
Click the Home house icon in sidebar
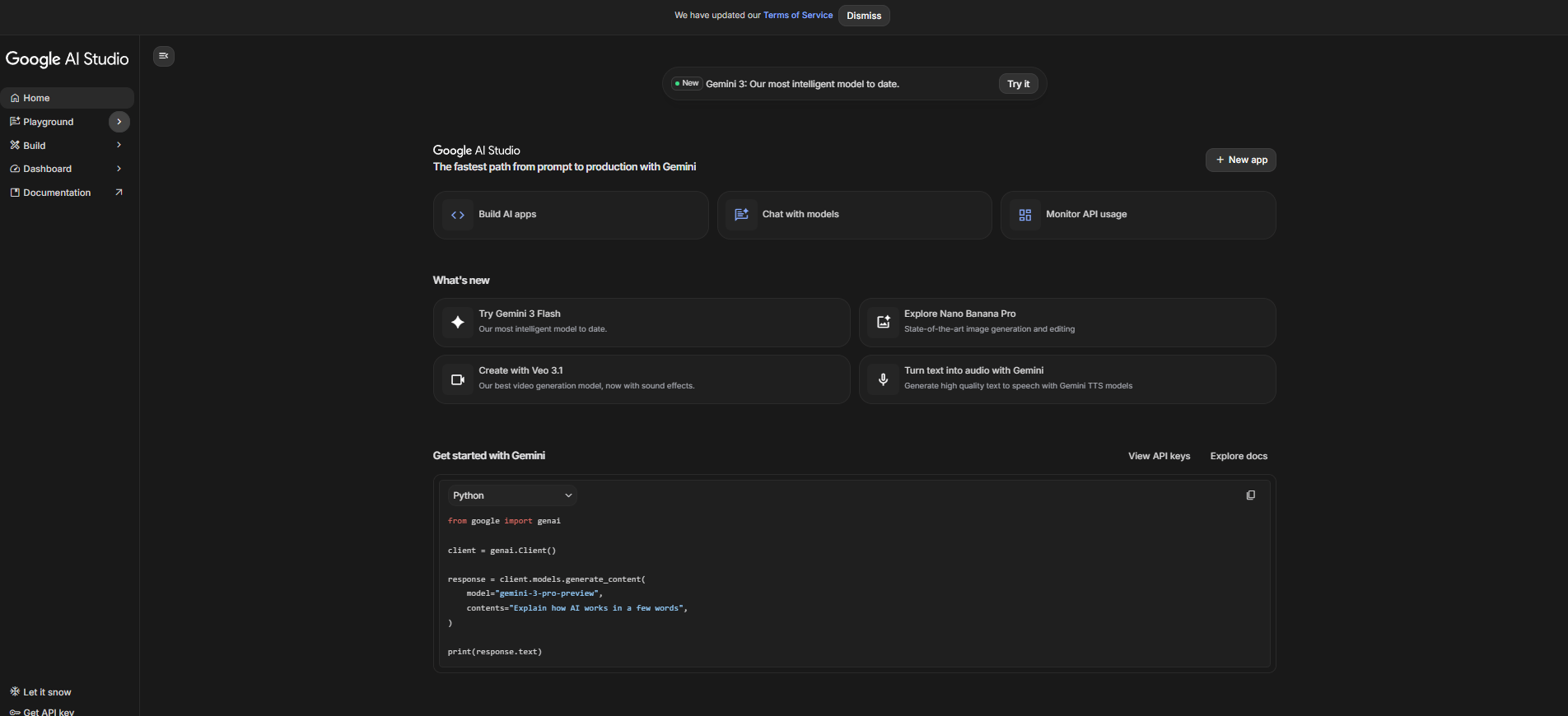(15, 98)
